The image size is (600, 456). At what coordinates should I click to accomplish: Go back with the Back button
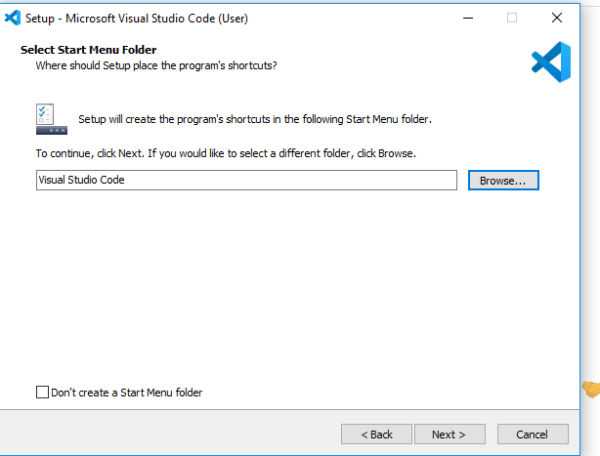[x=375, y=434]
